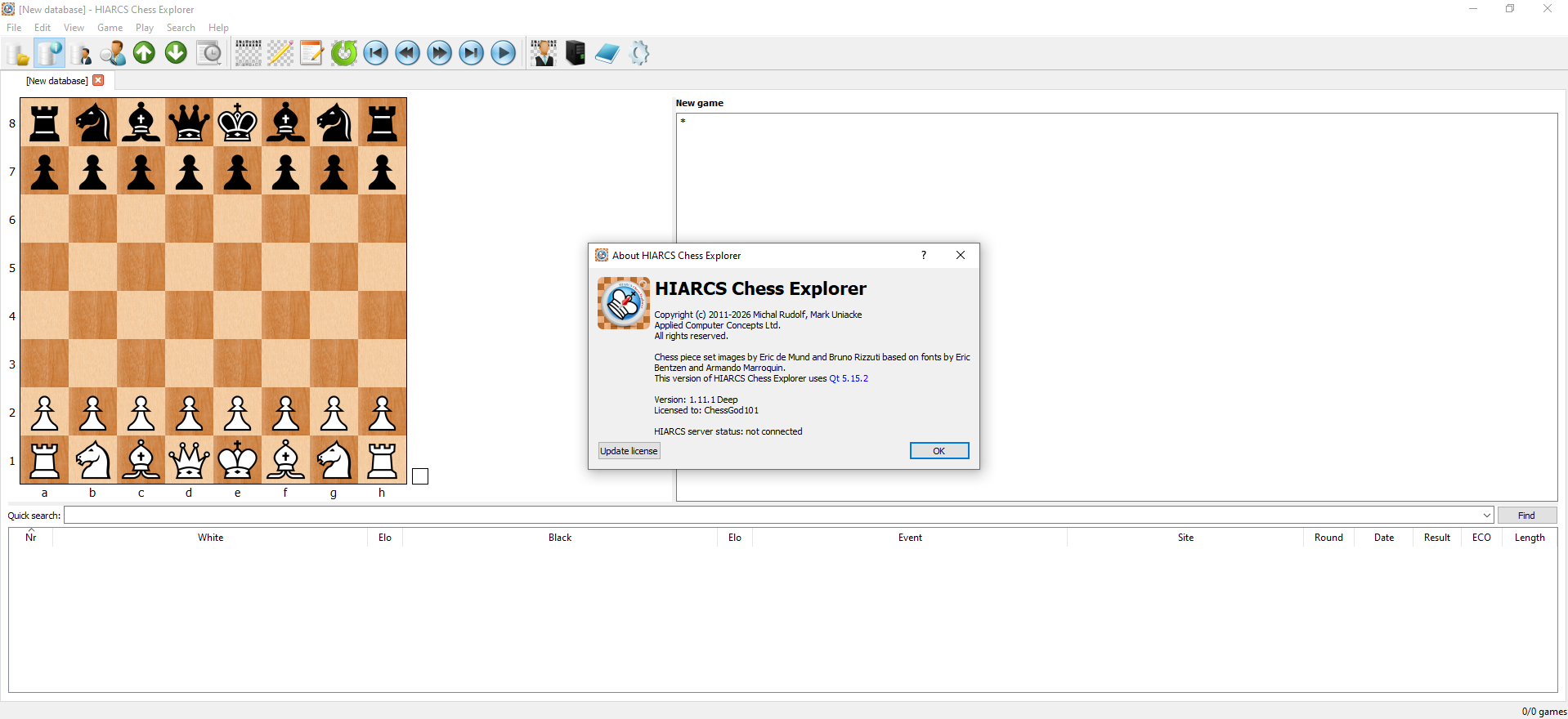Select the [New database] tab
Screen dimensions: 1568x719
[x=57, y=81]
